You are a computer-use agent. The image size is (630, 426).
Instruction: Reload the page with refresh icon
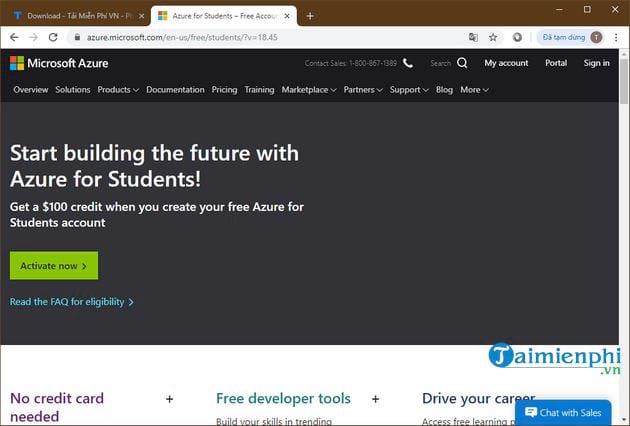(53, 37)
